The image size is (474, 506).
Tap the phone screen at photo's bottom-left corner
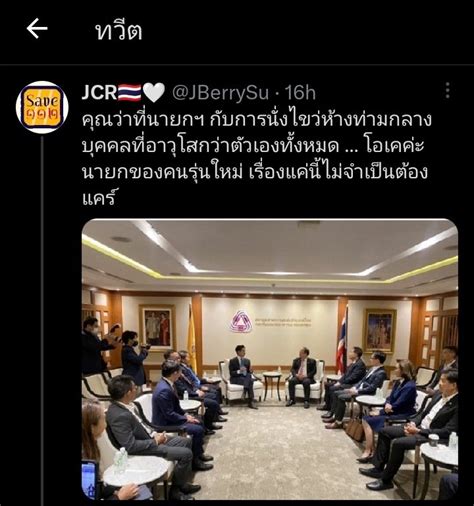pyautogui.click(x=89, y=479)
